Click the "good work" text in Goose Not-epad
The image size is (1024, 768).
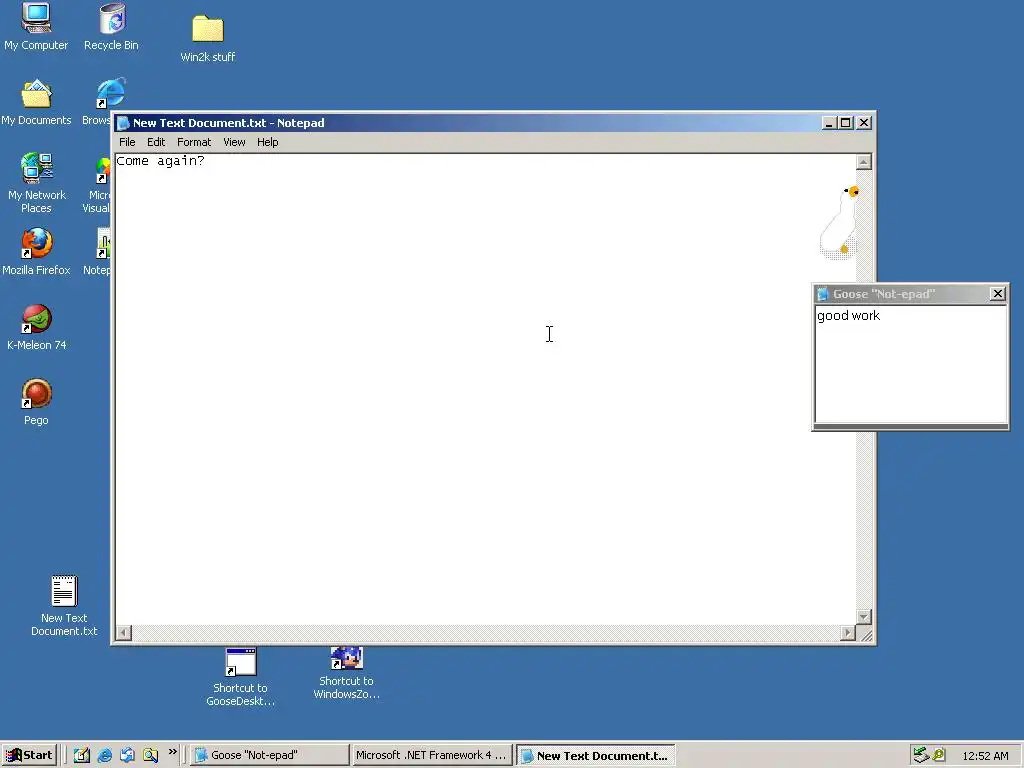click(848, 315)
